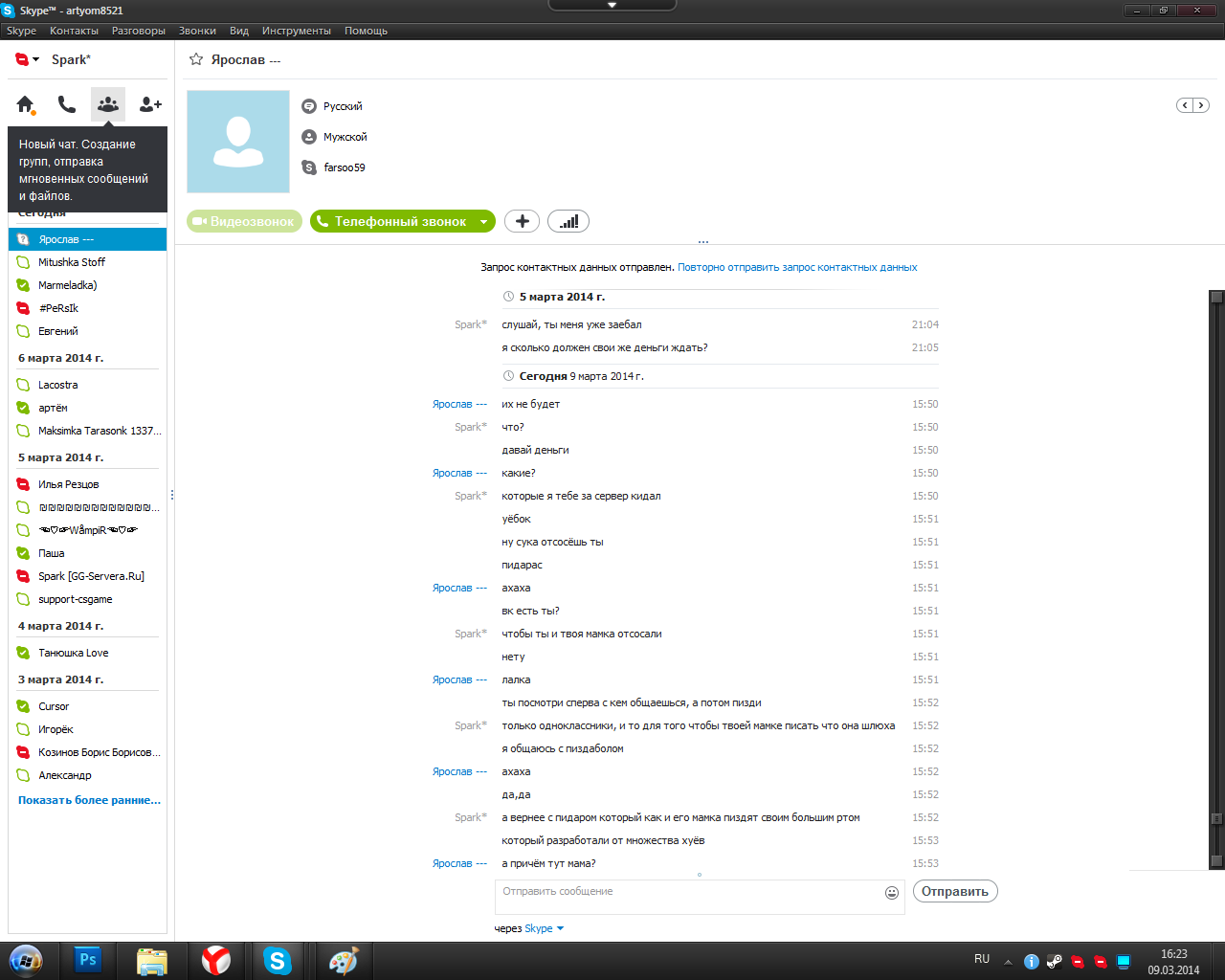Open the Skype menu

click(x=21, y=31)
